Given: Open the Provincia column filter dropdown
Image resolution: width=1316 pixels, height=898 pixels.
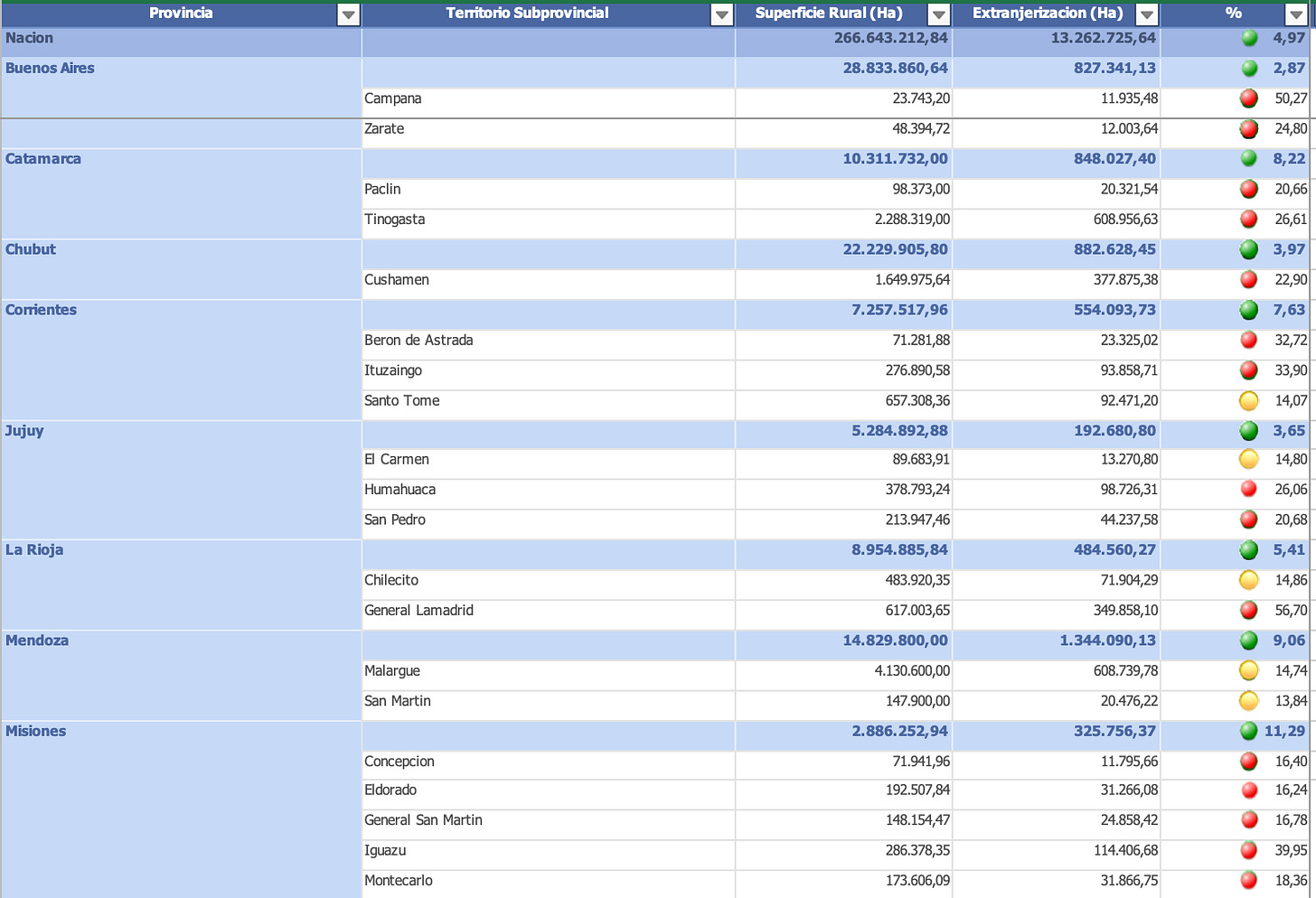Looking at the screenshot, I should [348, 14].
